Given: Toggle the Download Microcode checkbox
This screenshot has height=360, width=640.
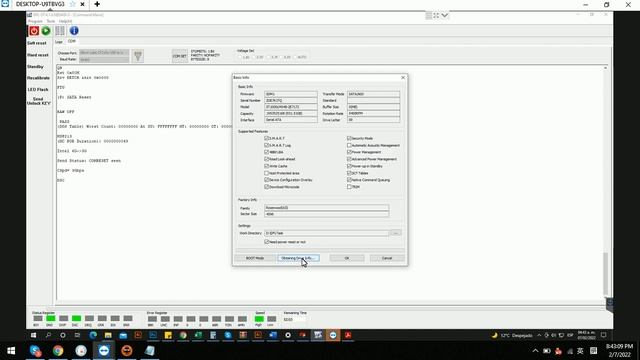Looking at the screenshot, I should pos(267,187).
